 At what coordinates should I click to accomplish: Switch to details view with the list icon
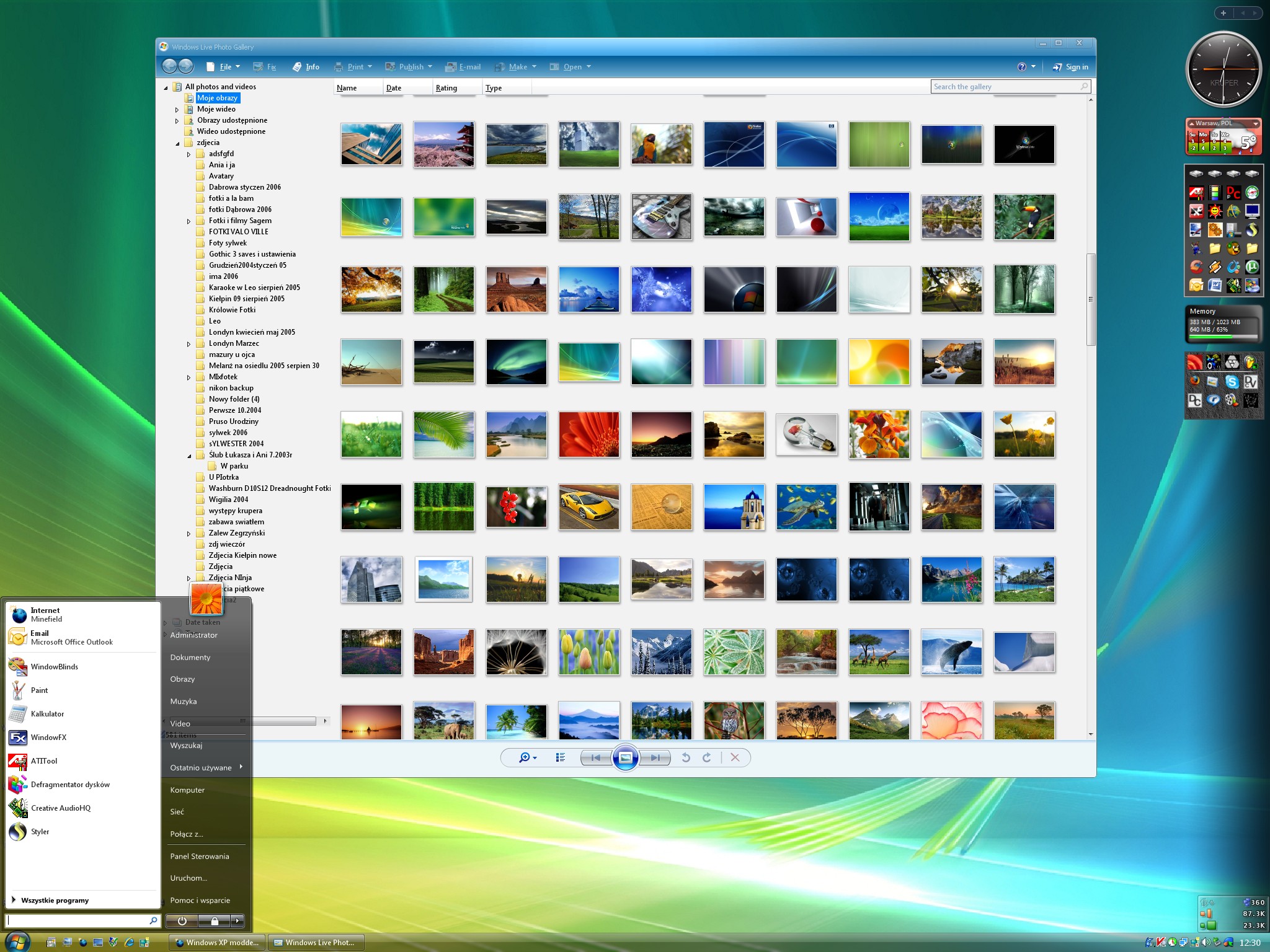[560, 757]
